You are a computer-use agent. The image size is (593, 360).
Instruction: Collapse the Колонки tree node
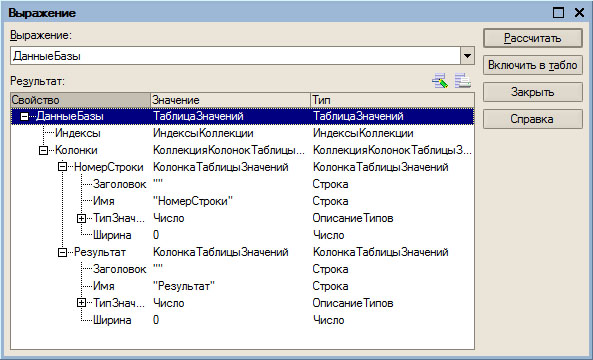click(x=43, y=151)
